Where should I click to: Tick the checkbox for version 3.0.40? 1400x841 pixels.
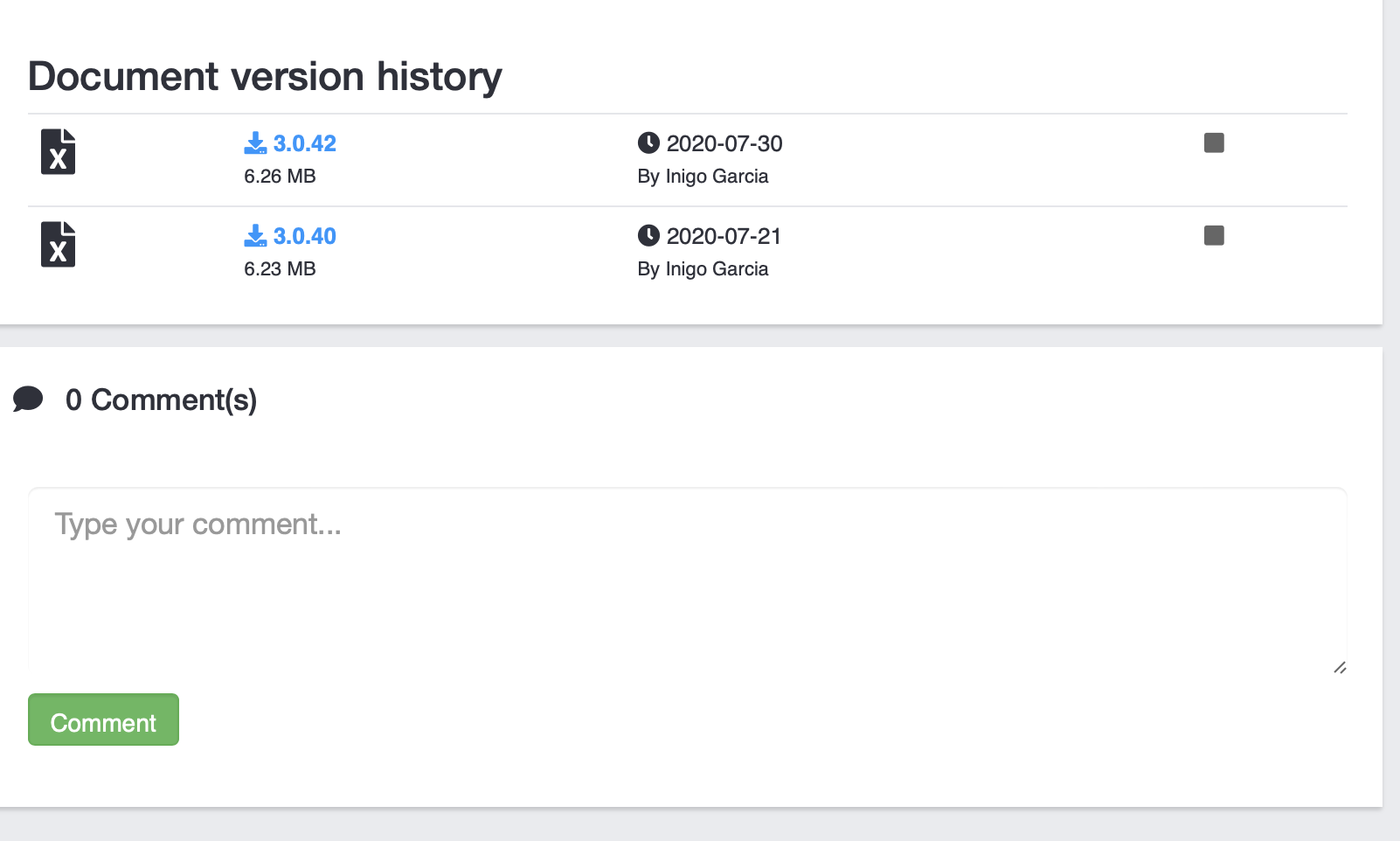1214,235
